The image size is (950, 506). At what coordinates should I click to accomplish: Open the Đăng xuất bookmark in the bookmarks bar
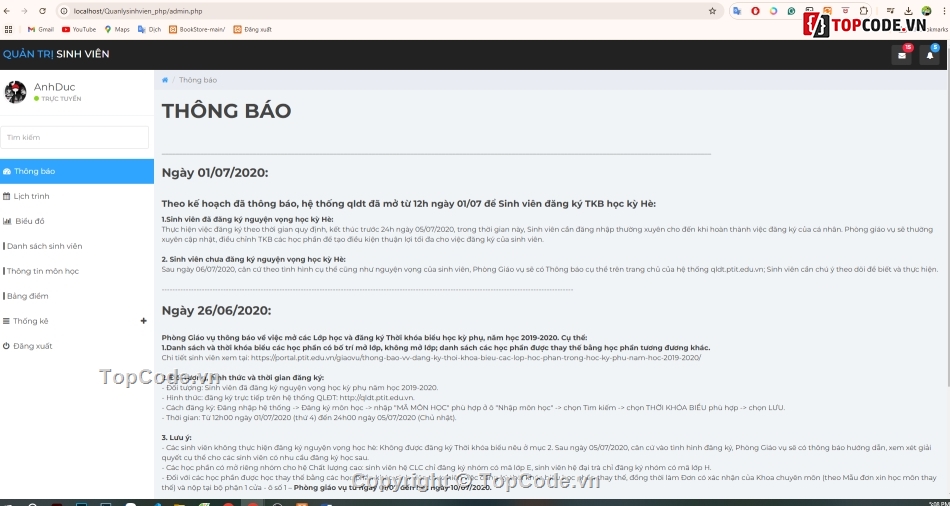pos(253,29)
